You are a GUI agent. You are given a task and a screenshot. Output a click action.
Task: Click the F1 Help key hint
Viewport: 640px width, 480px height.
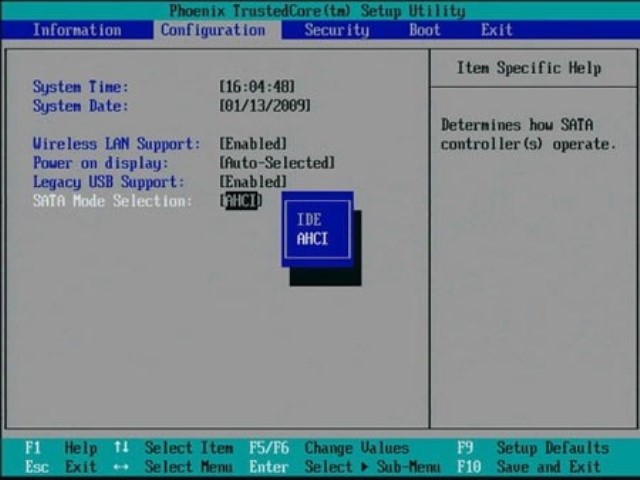pyautogui.click(x=62, y=448)
